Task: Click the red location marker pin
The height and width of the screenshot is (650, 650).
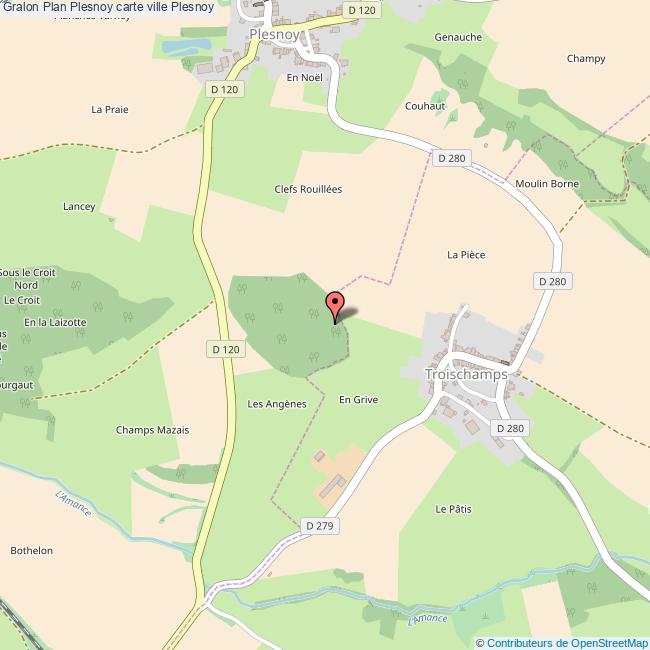Action: click(x=335, y=308)
